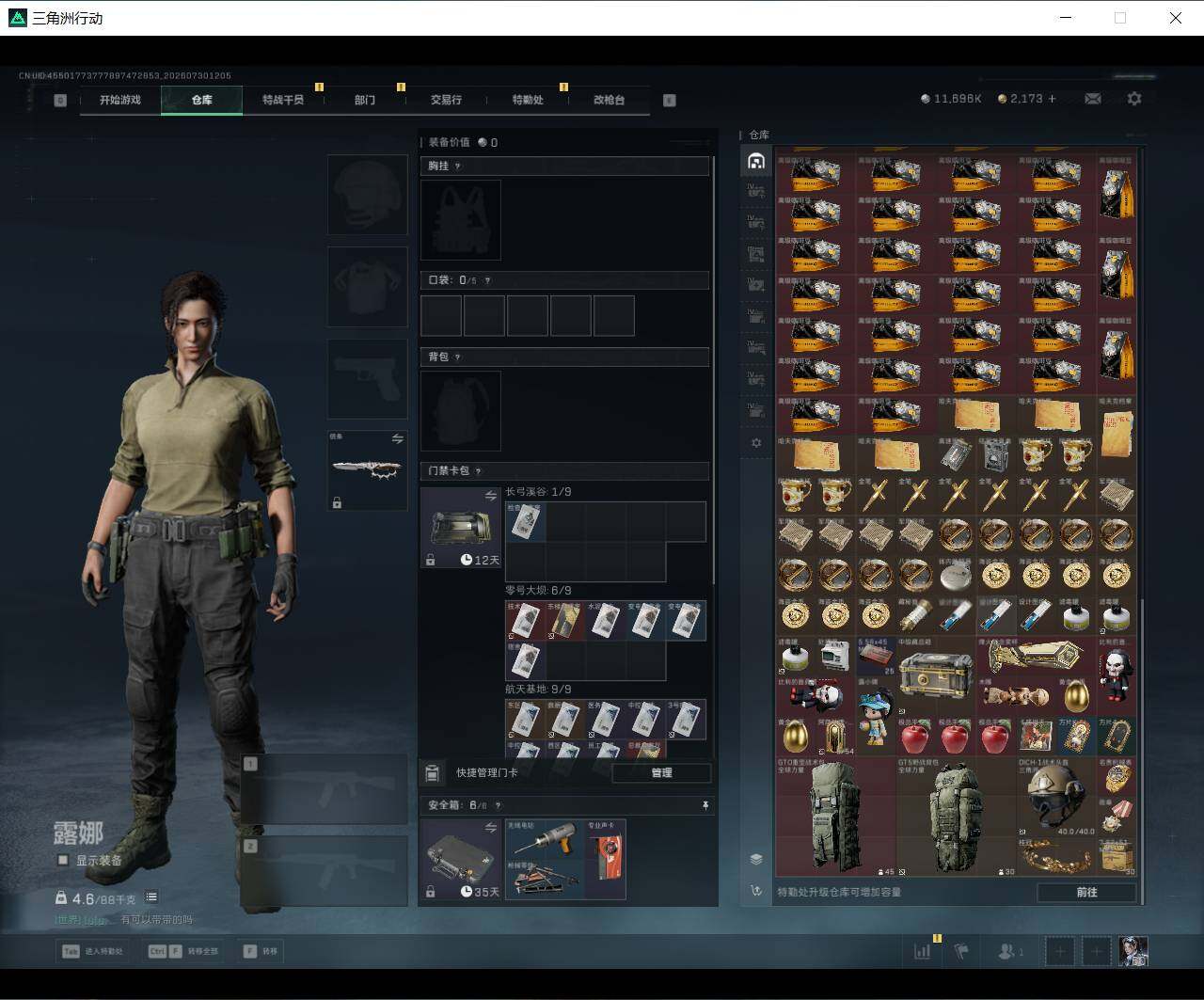Select the all-items stash tab icon
The height and width of the screenshot is (1000, 1204).
coord(756,161)
